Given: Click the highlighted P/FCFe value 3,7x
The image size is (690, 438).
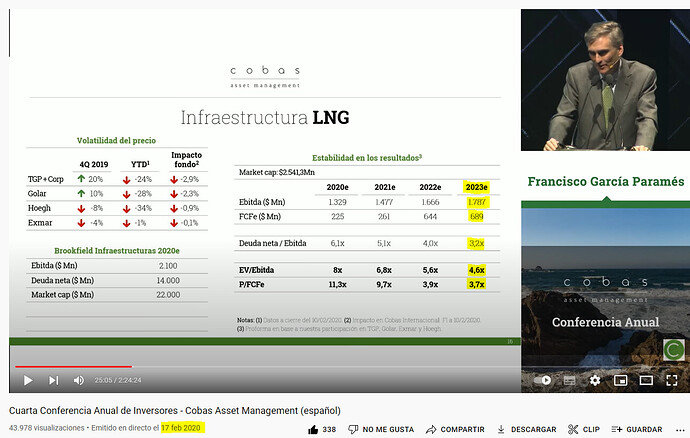Looking at the screenshot, I should pos(477,285).
